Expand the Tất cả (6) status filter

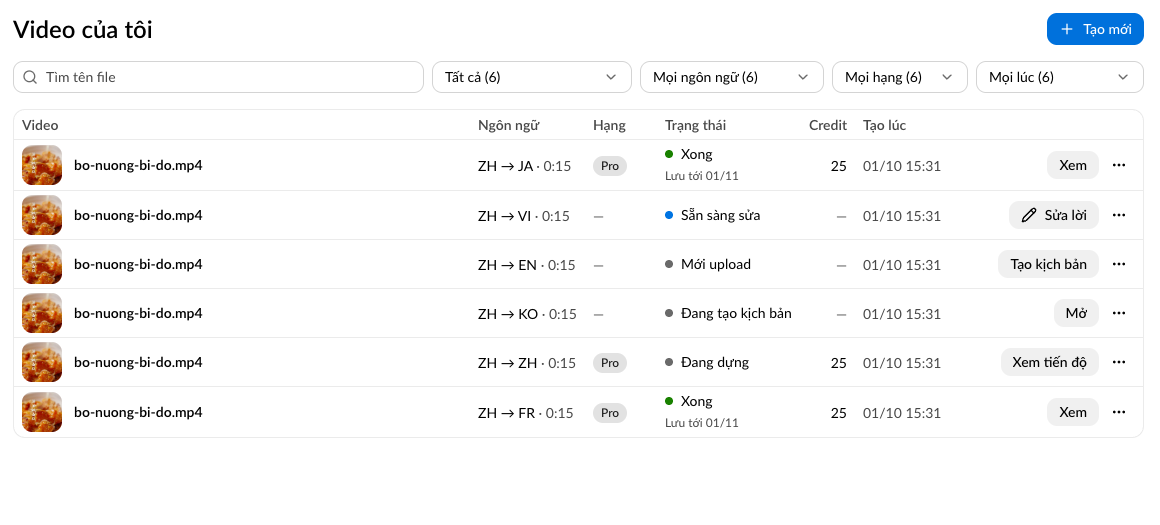click(x=531, y=77)
